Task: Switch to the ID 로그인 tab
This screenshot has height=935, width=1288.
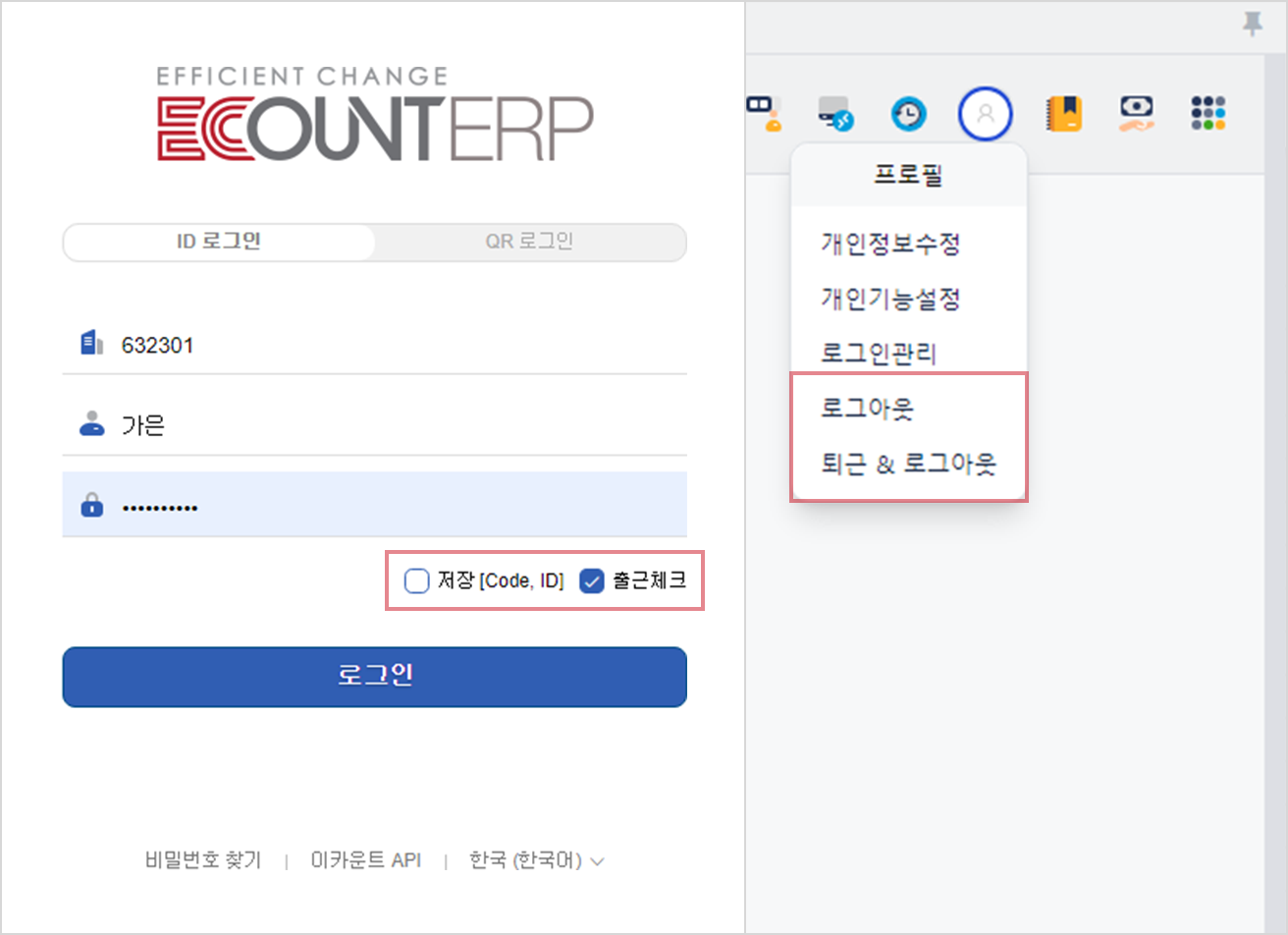Action: [219, 242]
